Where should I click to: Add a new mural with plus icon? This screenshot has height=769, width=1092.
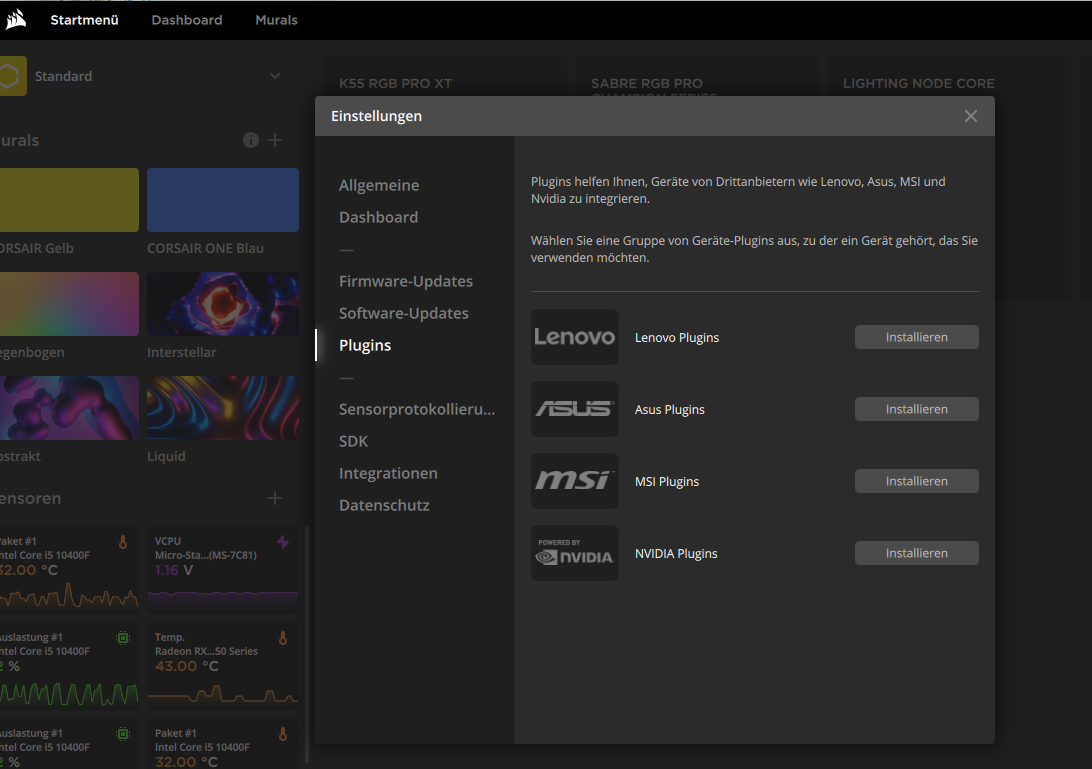[x=275, y=140]
